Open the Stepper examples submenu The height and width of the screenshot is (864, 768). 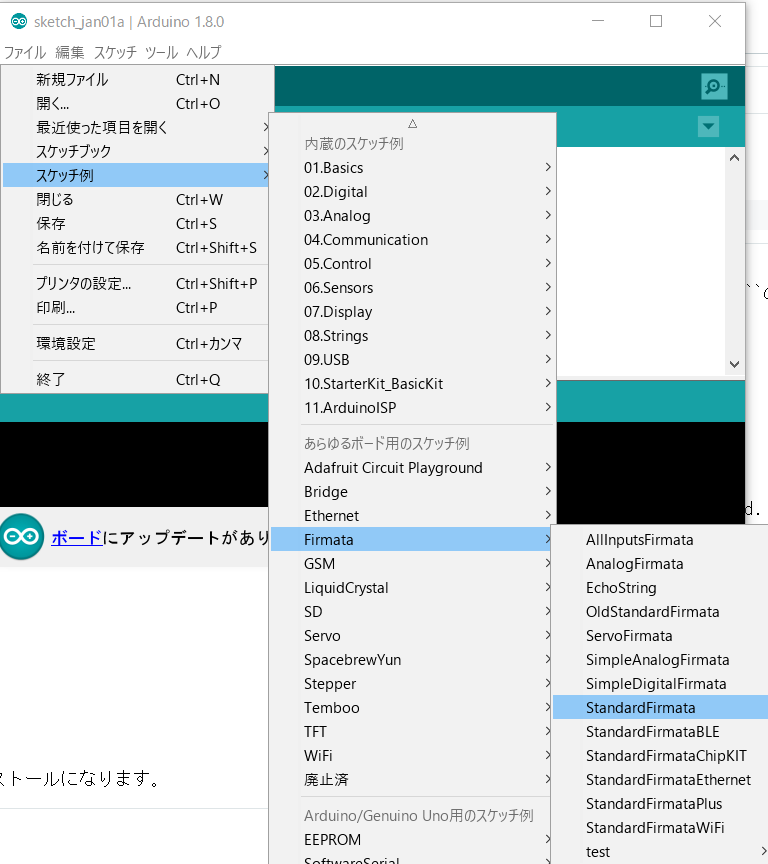click(412, 684)
